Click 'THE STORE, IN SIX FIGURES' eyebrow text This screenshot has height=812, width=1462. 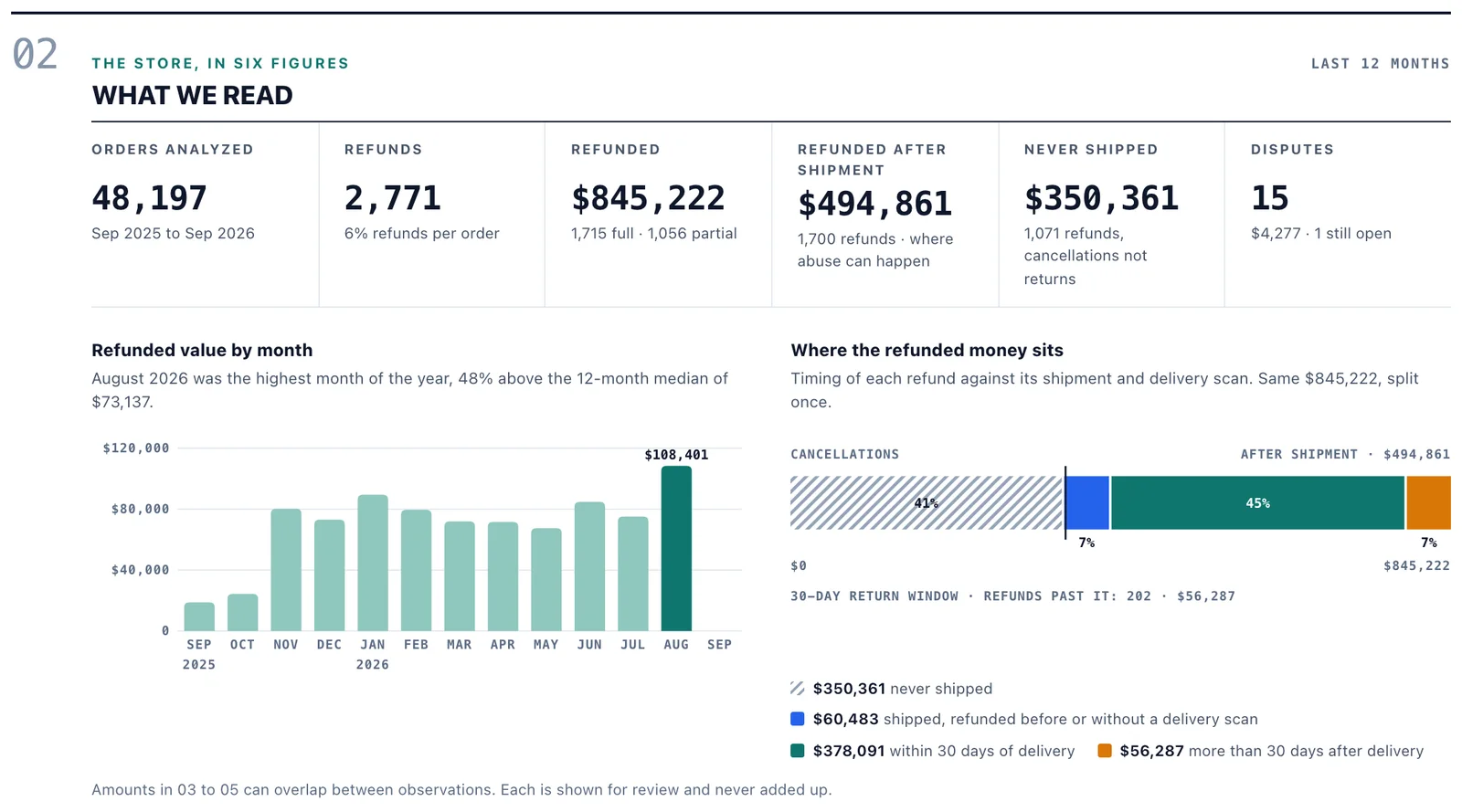pyautogui.click(x=220, y=63)
